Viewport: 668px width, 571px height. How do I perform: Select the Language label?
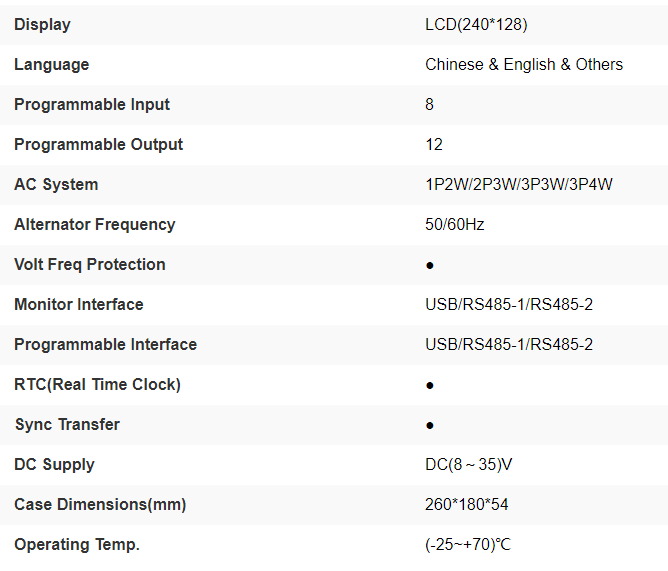(x=51, y=64)
